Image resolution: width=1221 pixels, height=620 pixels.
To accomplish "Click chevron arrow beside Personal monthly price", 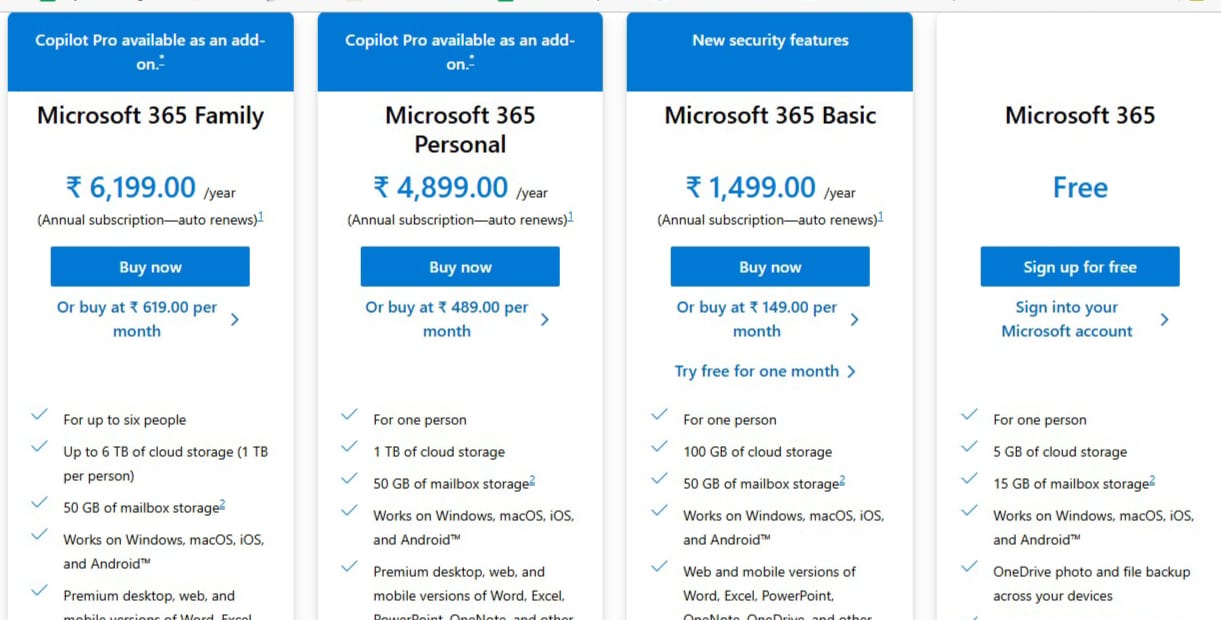I will pyautogui.click(x=545, y=320).
